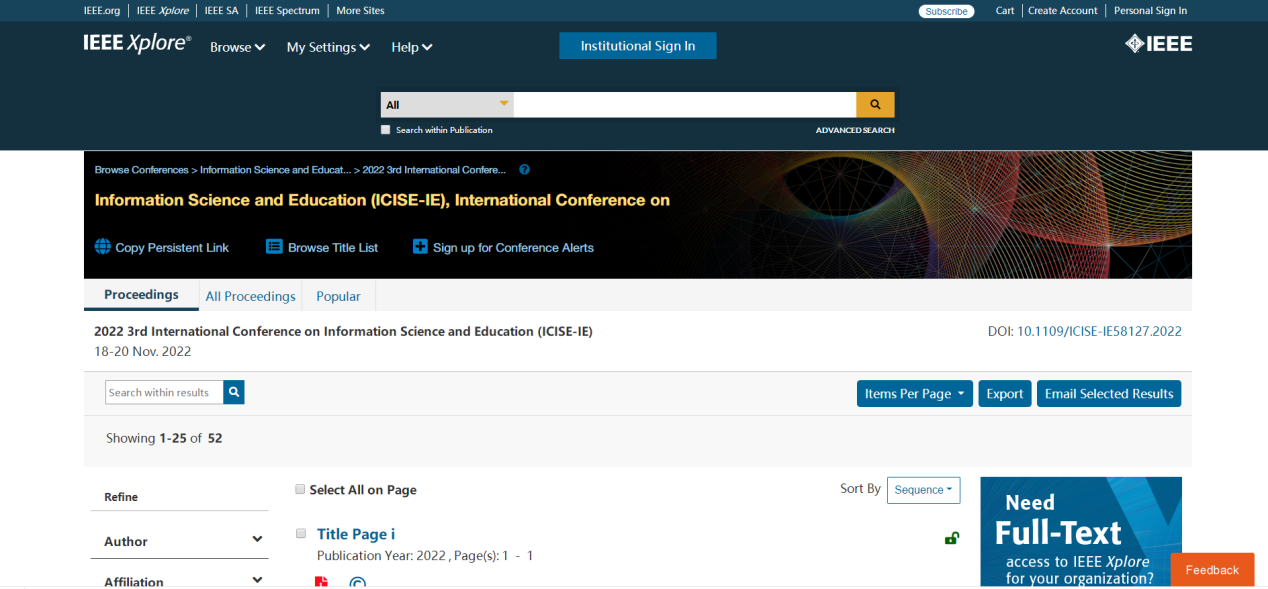This screenshot has height=589, width=1268.
Task: Click the Browse Title List link text
Action: (x=333, y=248)
